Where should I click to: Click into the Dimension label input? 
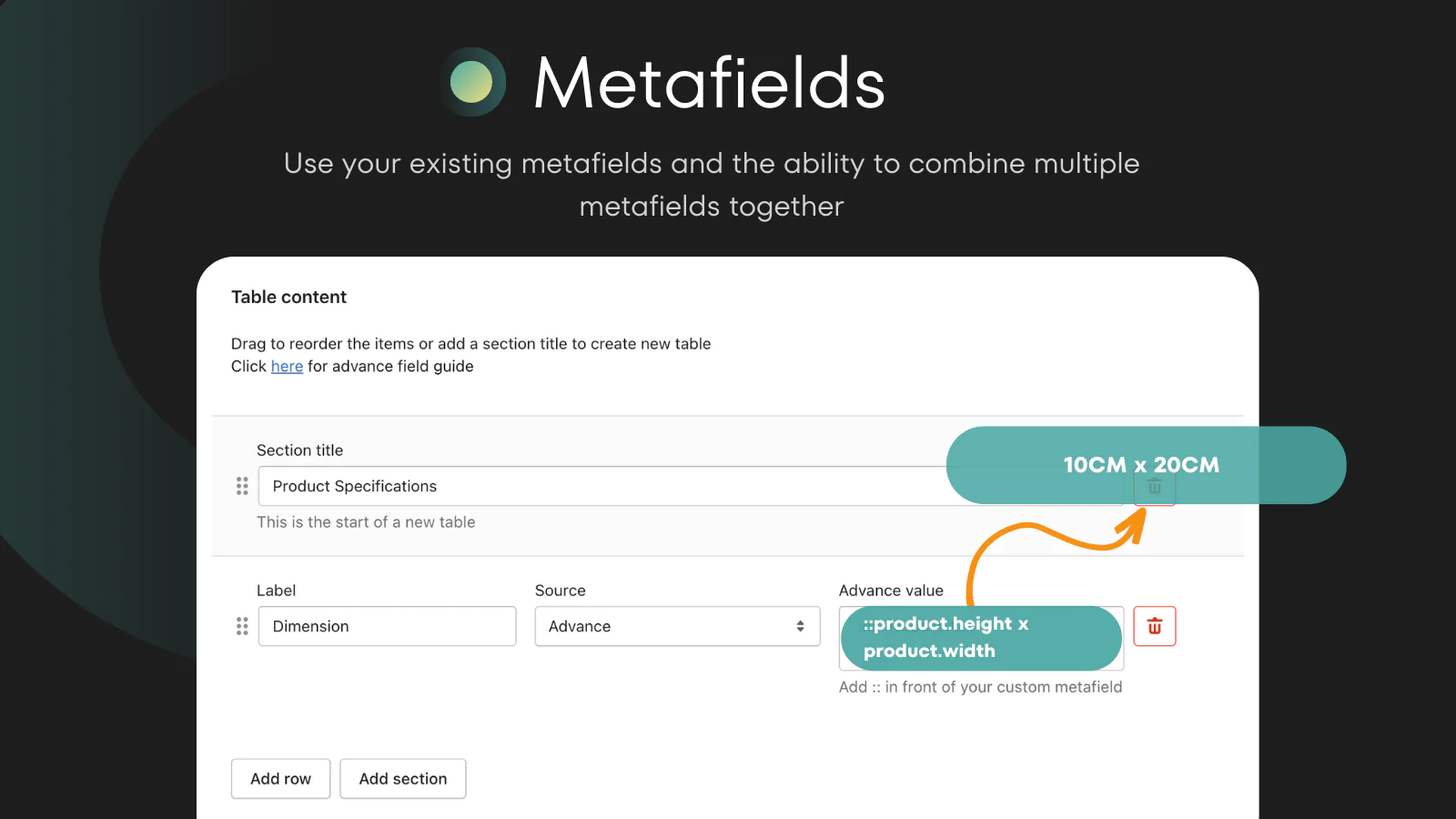[387, 626]
